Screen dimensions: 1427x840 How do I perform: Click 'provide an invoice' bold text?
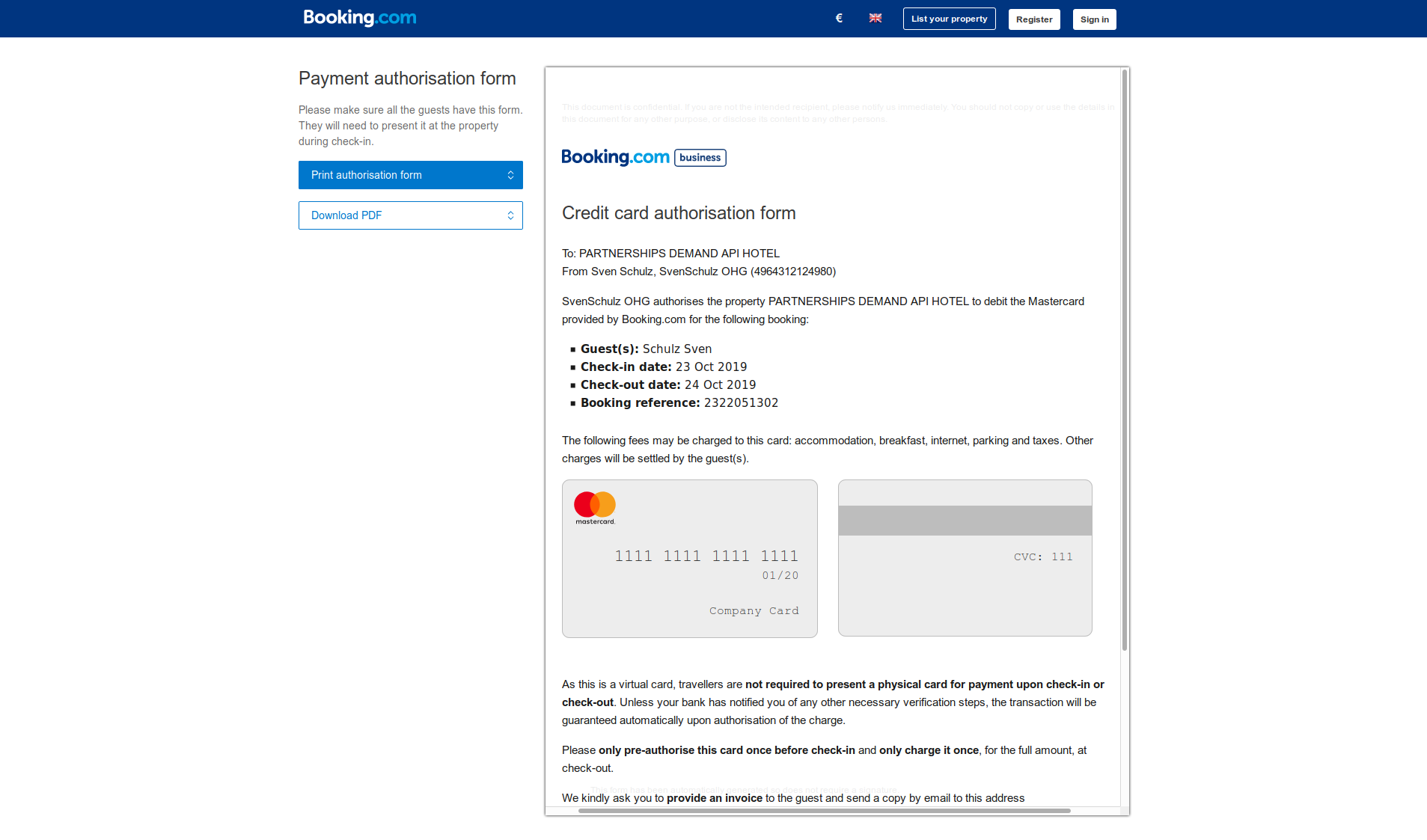715,798
